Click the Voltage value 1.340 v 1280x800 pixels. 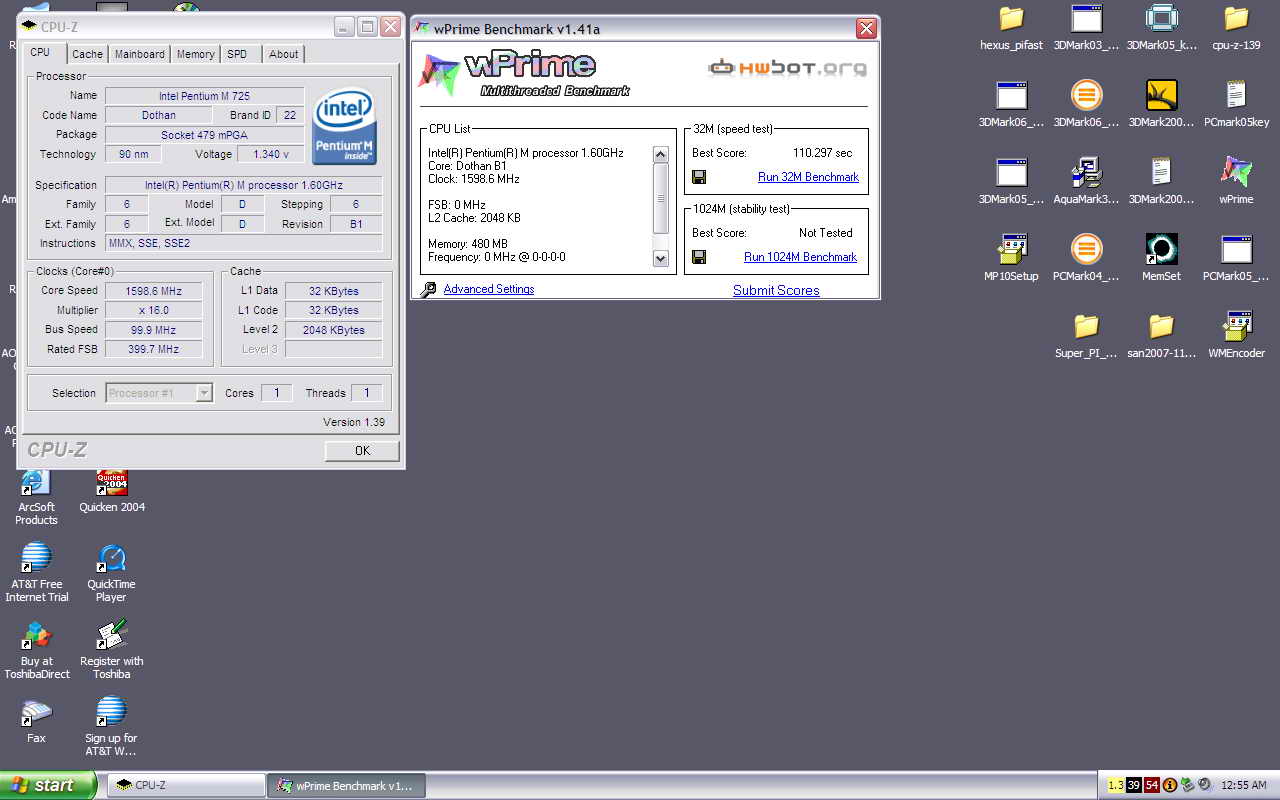(x=270, y=154)
